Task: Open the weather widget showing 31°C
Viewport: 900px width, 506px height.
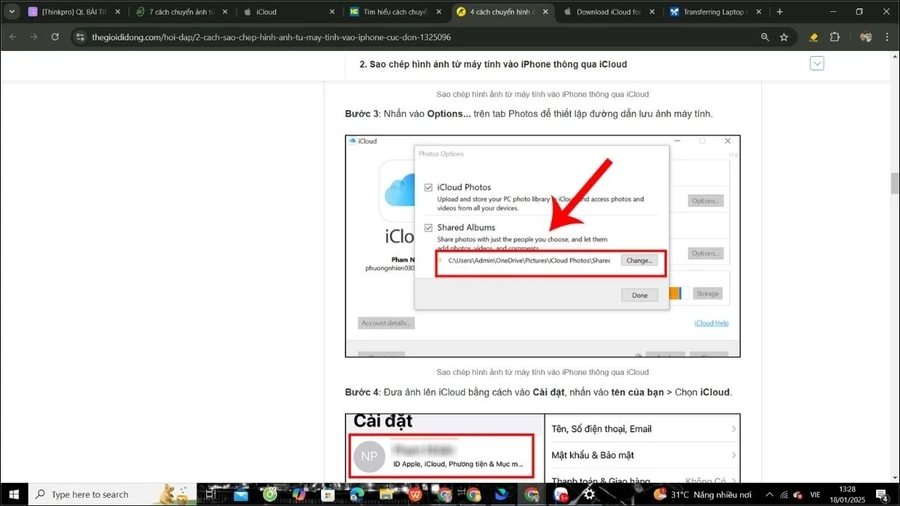Action: coord(703,494)
